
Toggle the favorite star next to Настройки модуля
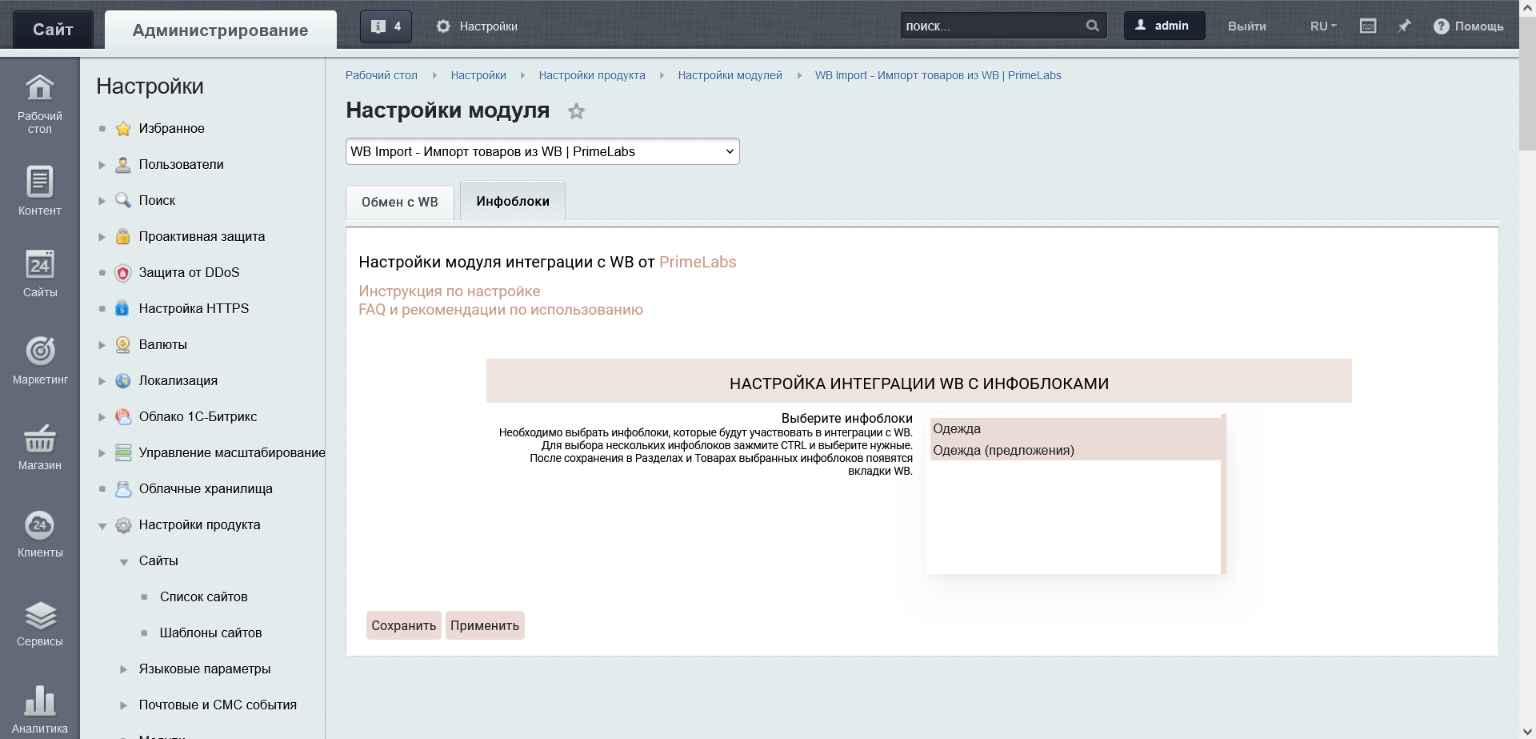pyautogui.click(x=577, y=112)
